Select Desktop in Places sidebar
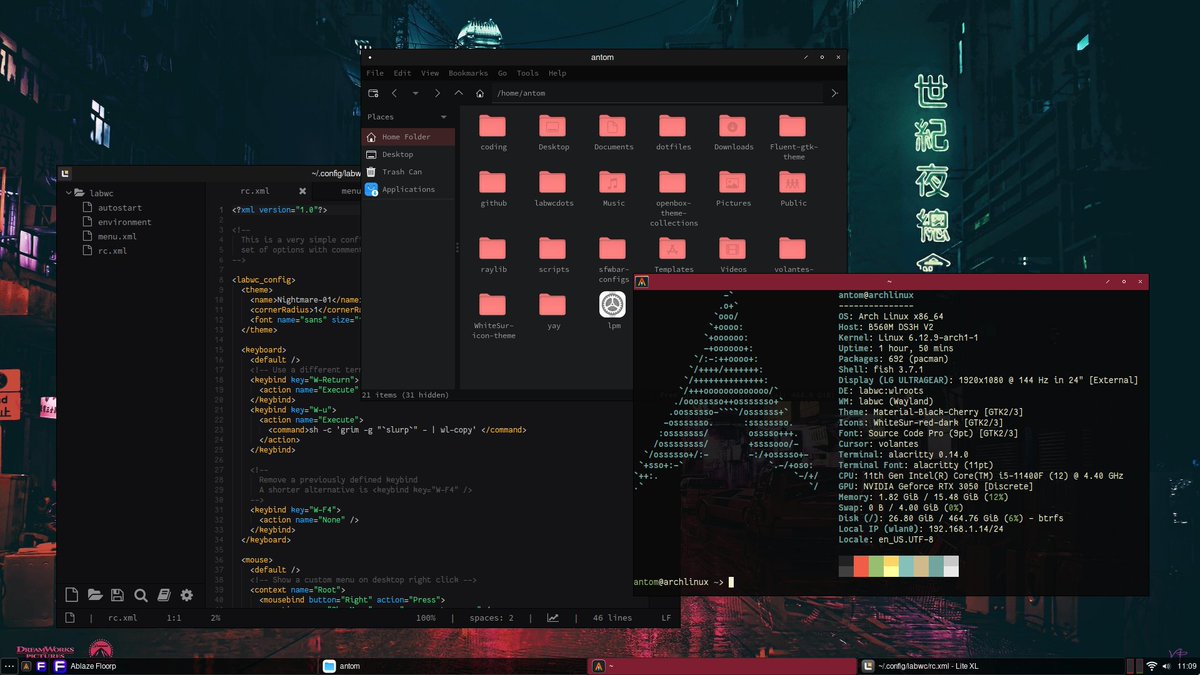This screenshot has height=675, width=1200. (408, 154)
